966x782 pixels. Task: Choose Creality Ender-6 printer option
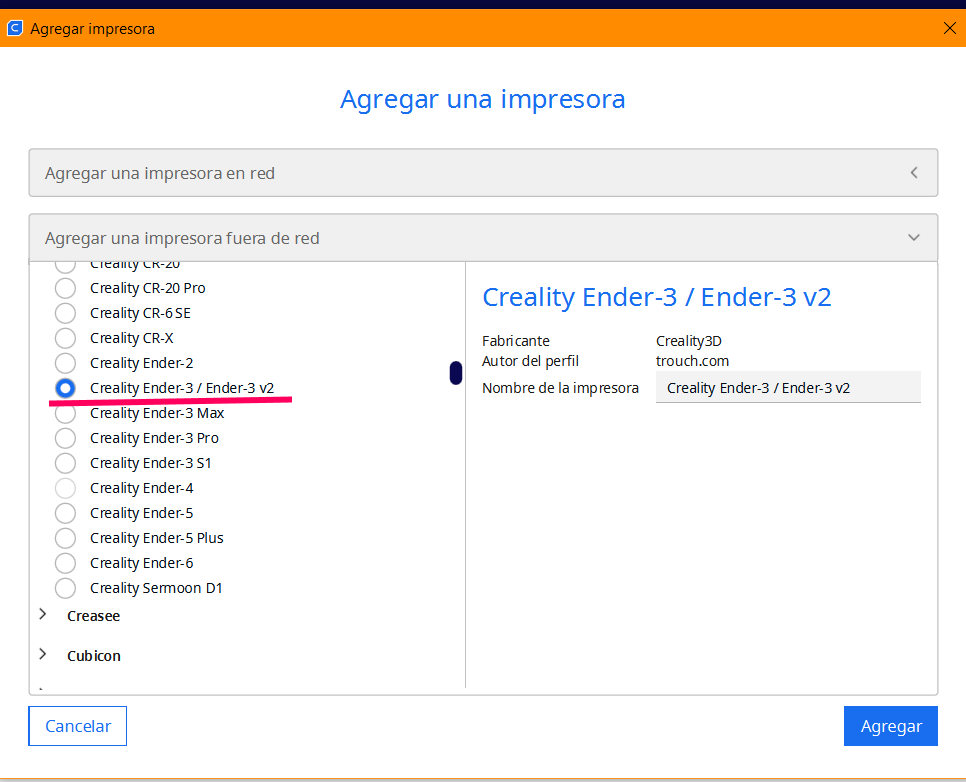coord(65,563)
